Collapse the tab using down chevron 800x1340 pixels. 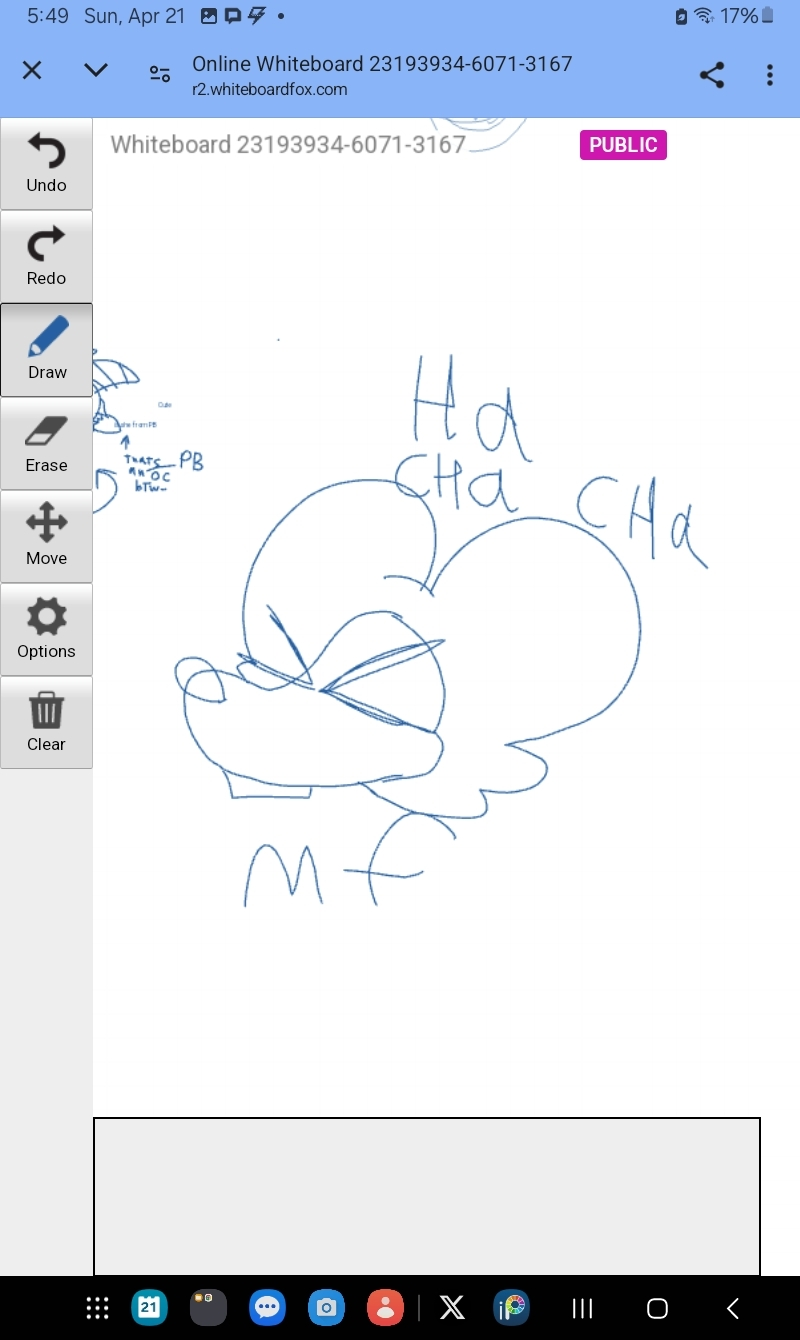(x=96, y=71)
